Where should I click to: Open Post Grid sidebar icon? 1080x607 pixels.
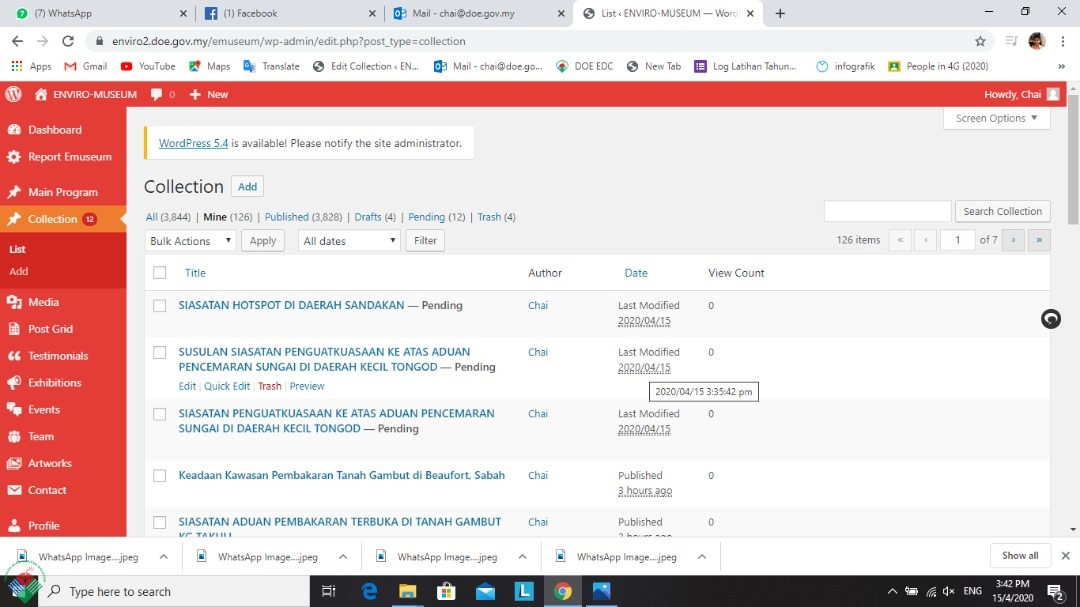(14, 329)
